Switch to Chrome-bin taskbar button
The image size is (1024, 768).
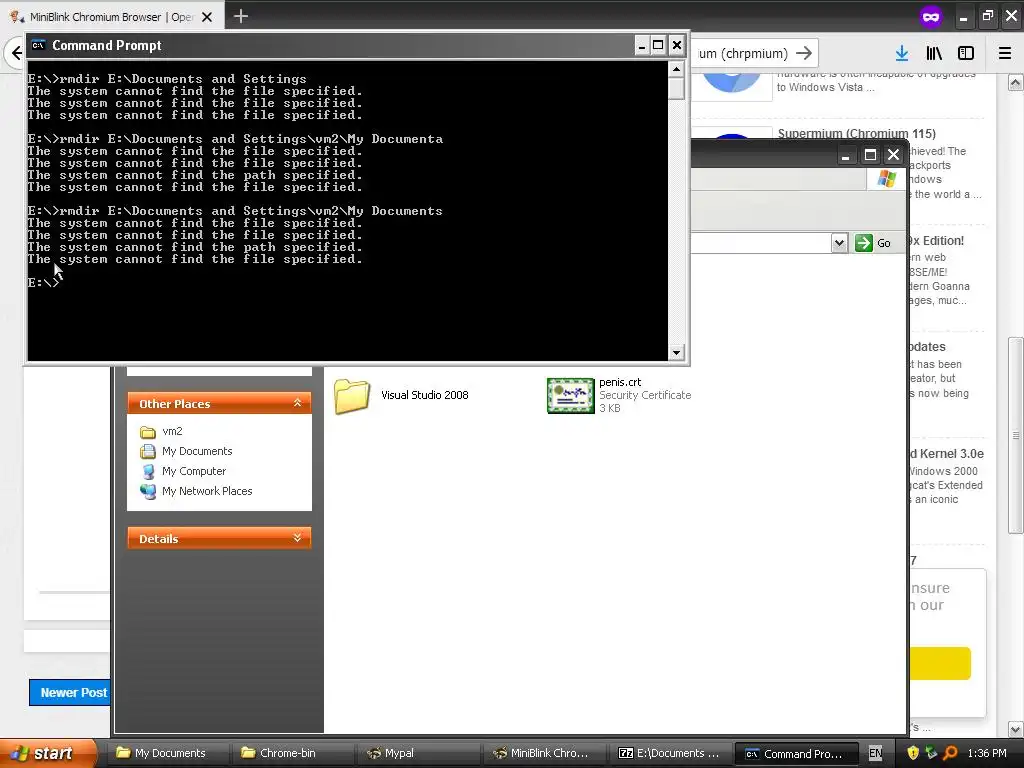point(291,753)
